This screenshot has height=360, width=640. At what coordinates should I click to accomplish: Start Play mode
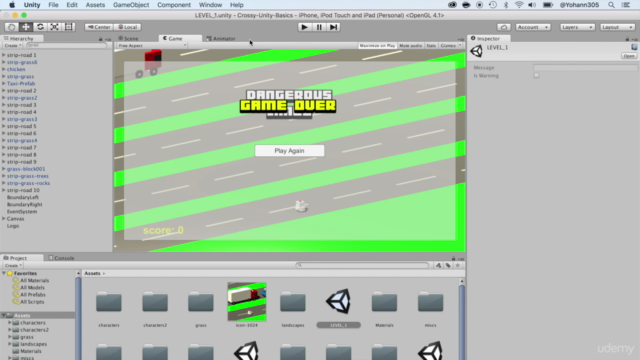point(304,27)
